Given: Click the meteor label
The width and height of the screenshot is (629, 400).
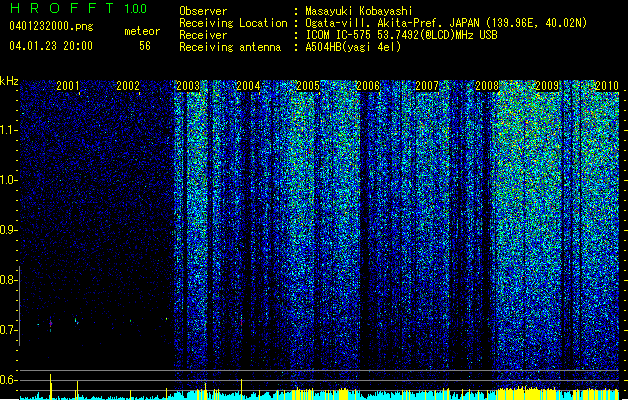Looking at the screenshot, I should coord(142,31).
